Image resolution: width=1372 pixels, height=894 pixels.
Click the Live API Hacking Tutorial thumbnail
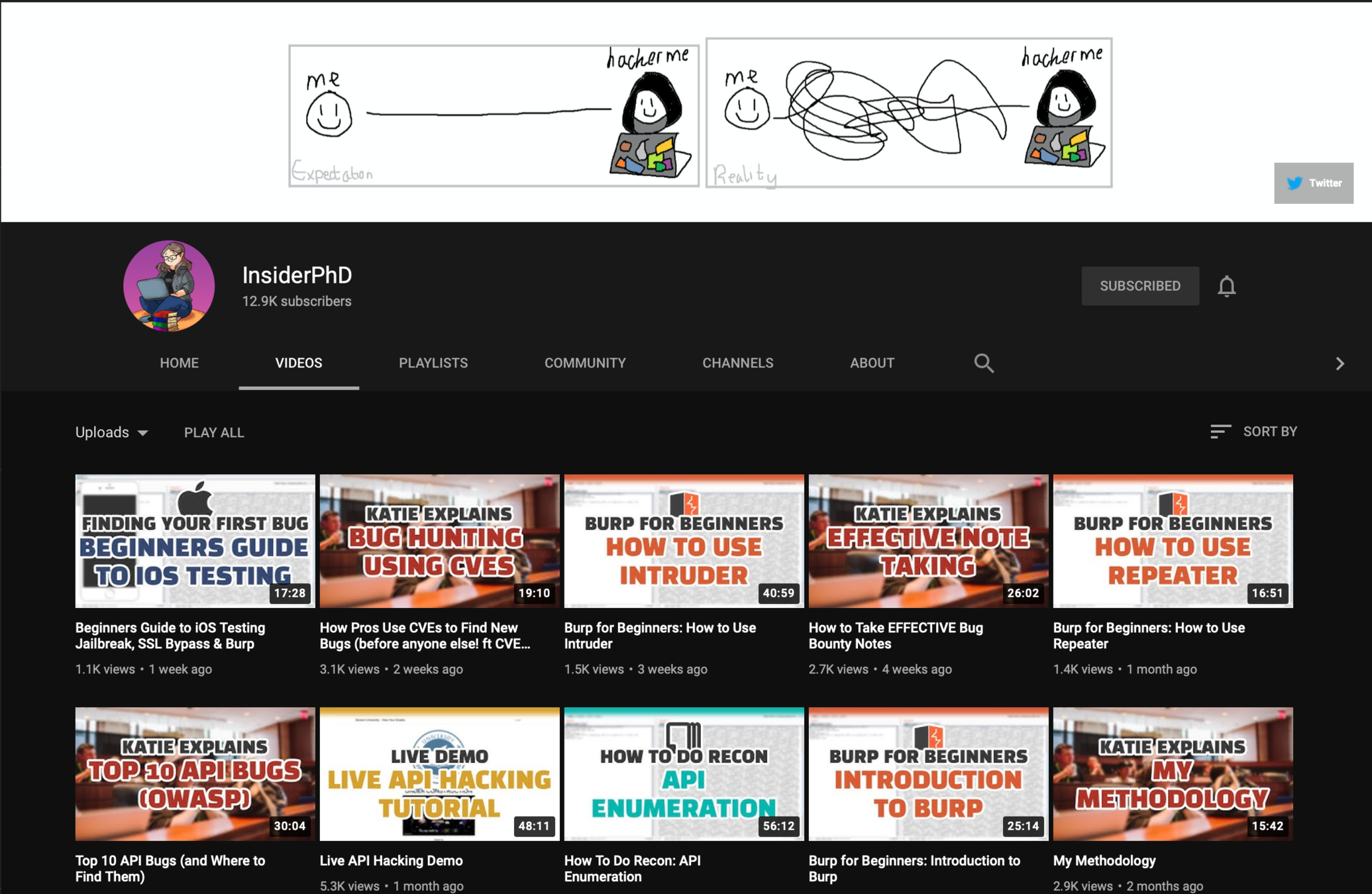point(439,773)
